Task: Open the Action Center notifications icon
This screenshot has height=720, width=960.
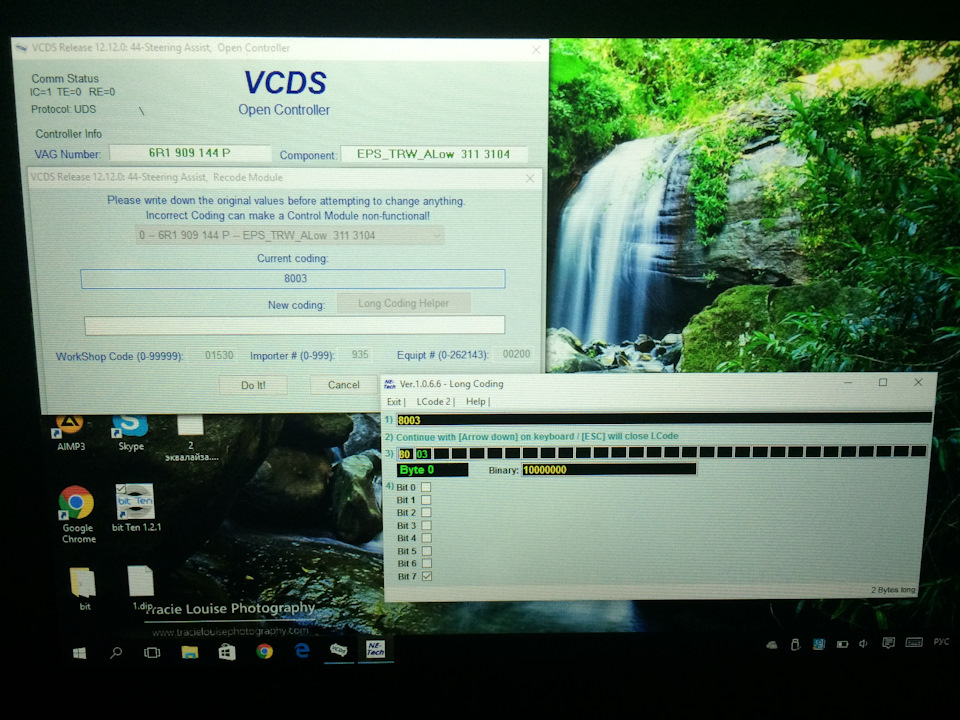Action: 888,643
